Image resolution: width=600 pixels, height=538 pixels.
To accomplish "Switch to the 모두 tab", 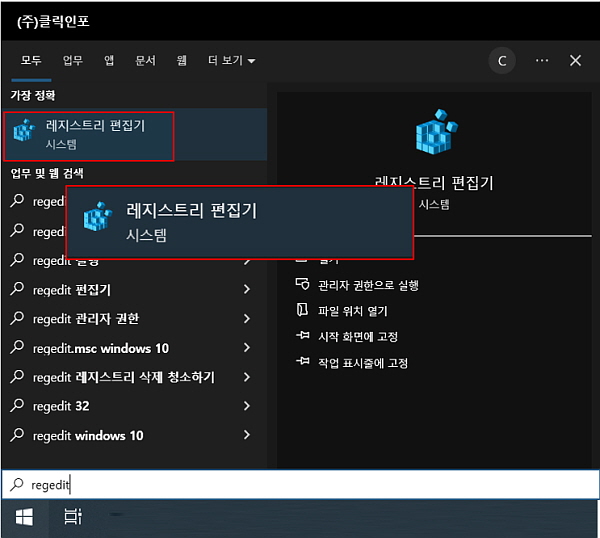I will pyautogui.click(x=31, y=60).
